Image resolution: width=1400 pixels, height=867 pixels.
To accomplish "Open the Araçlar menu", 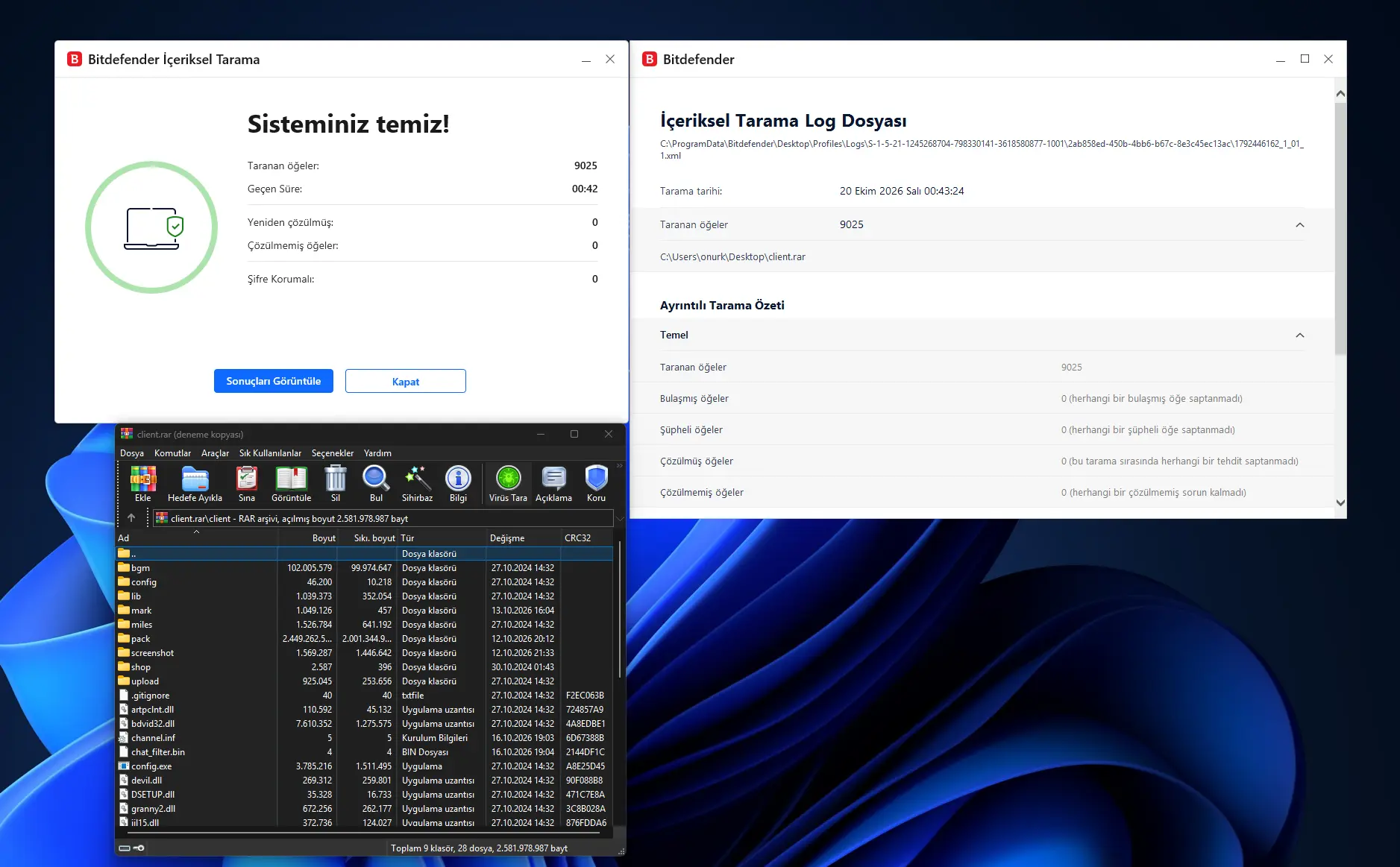I will [215, 453].
